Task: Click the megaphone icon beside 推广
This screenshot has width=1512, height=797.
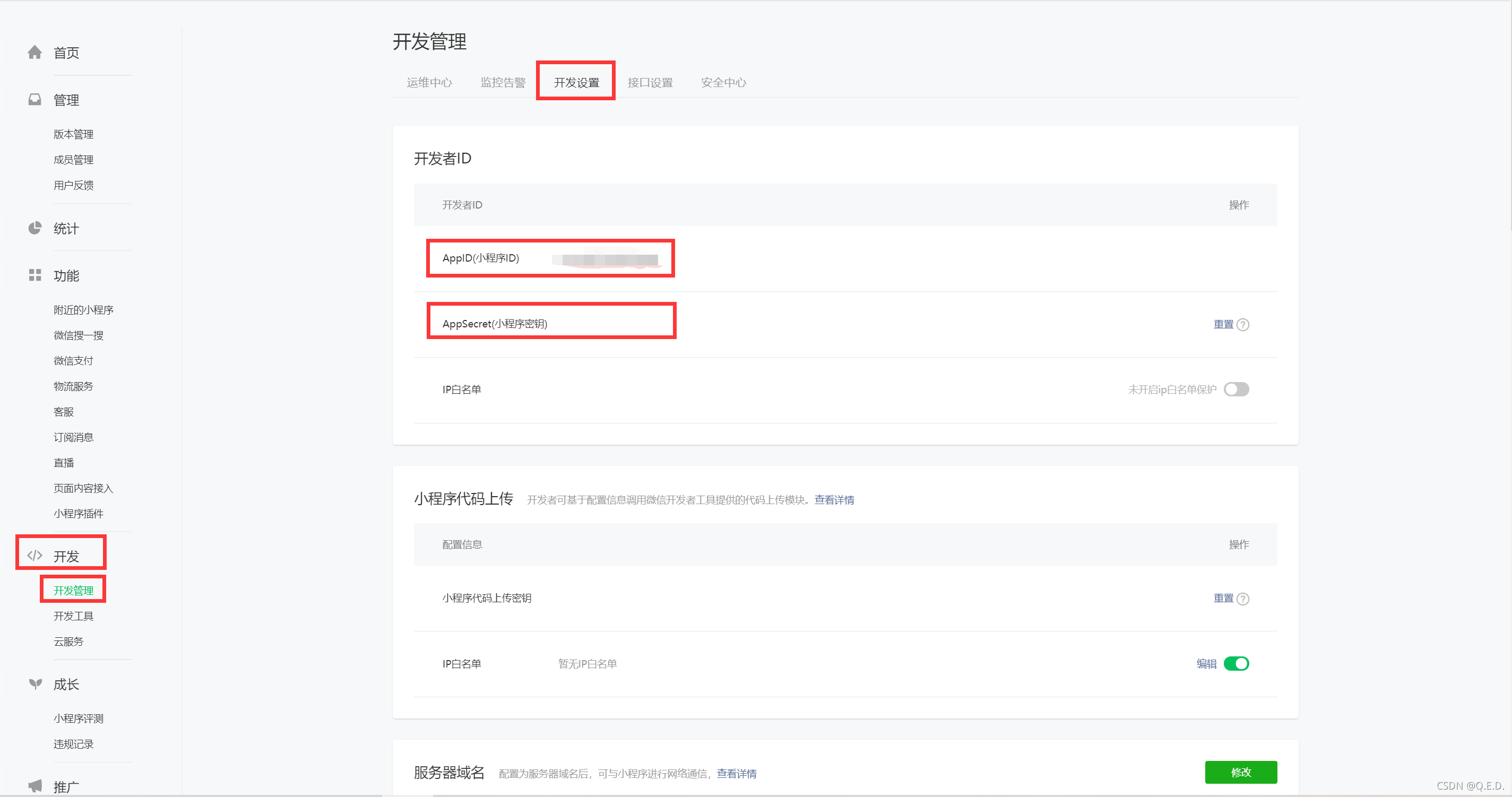Action: [35, 785]
